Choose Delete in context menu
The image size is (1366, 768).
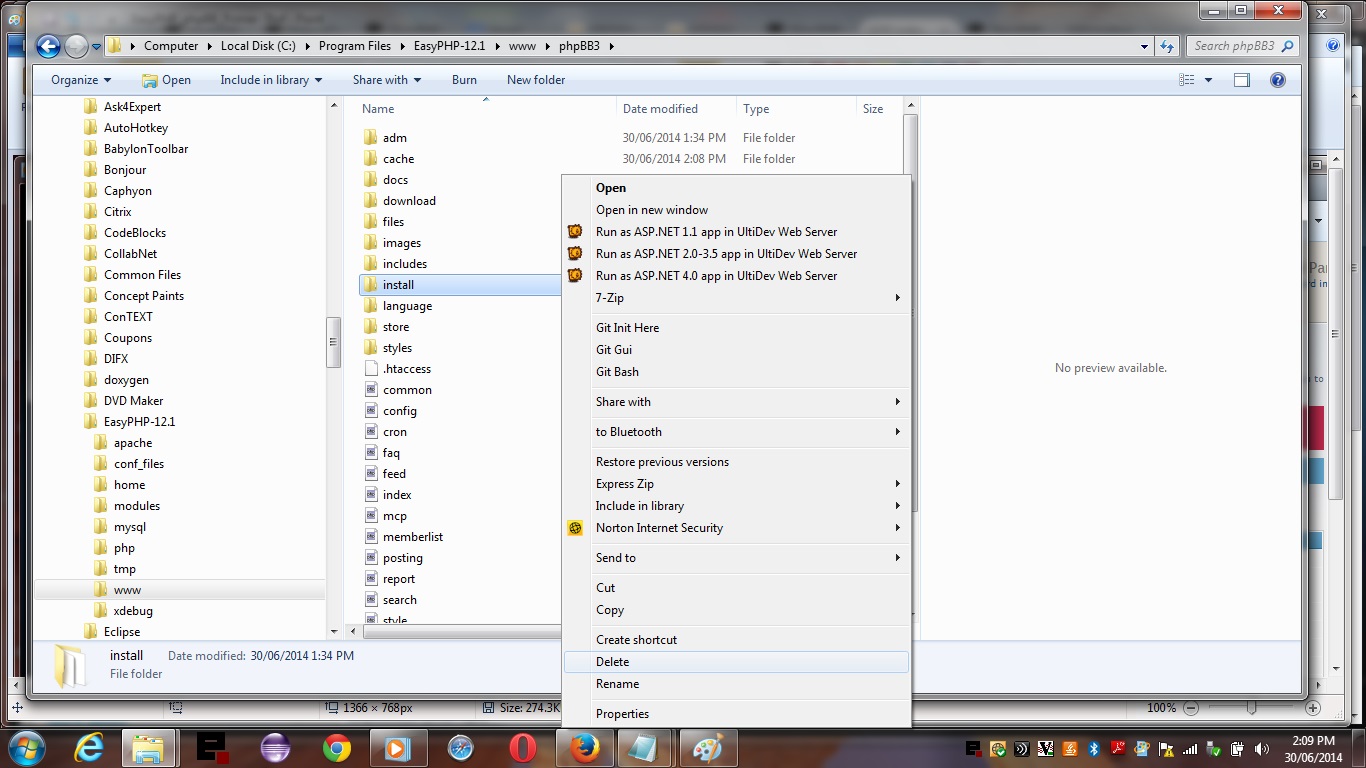pyautogui.click(x=736, y=662)
